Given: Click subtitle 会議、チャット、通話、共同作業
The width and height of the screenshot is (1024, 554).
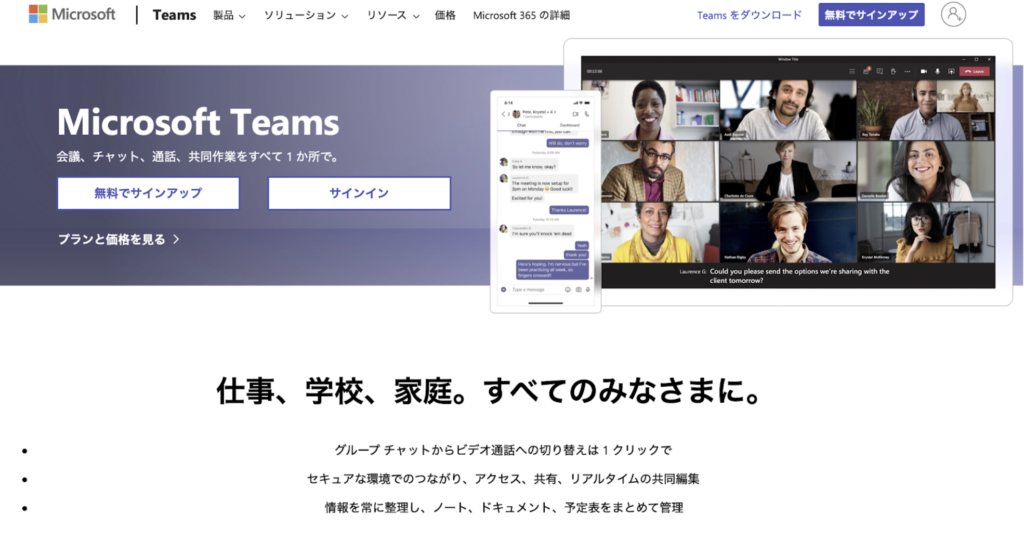Looking at the screenshot, I should (x=197, y=157).
